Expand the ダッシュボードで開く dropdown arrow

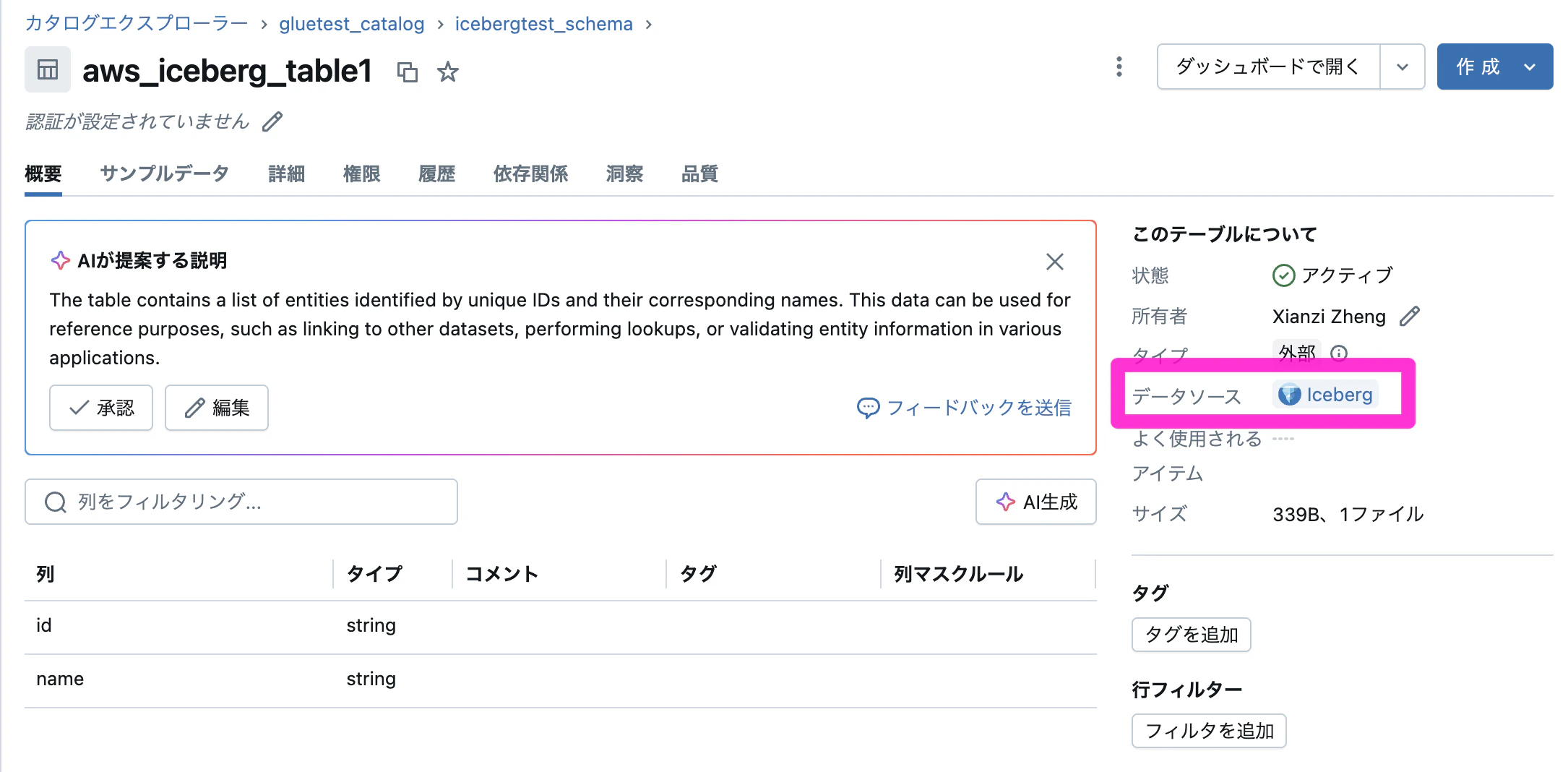click(1403, 67)
